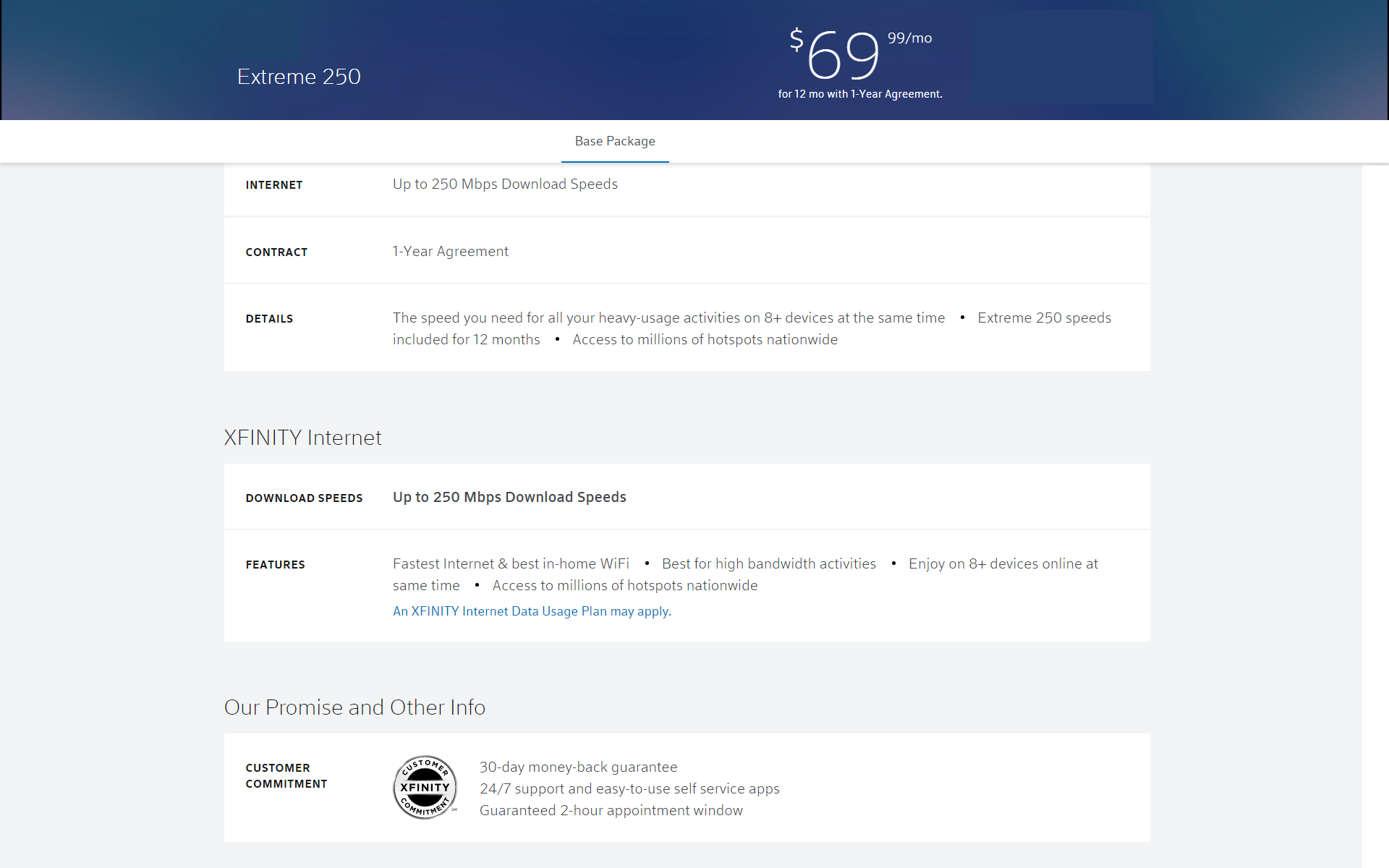
Task: Click 'Guaranteed 2-hour appointment window' text
Action: click(x=611, y=811)
